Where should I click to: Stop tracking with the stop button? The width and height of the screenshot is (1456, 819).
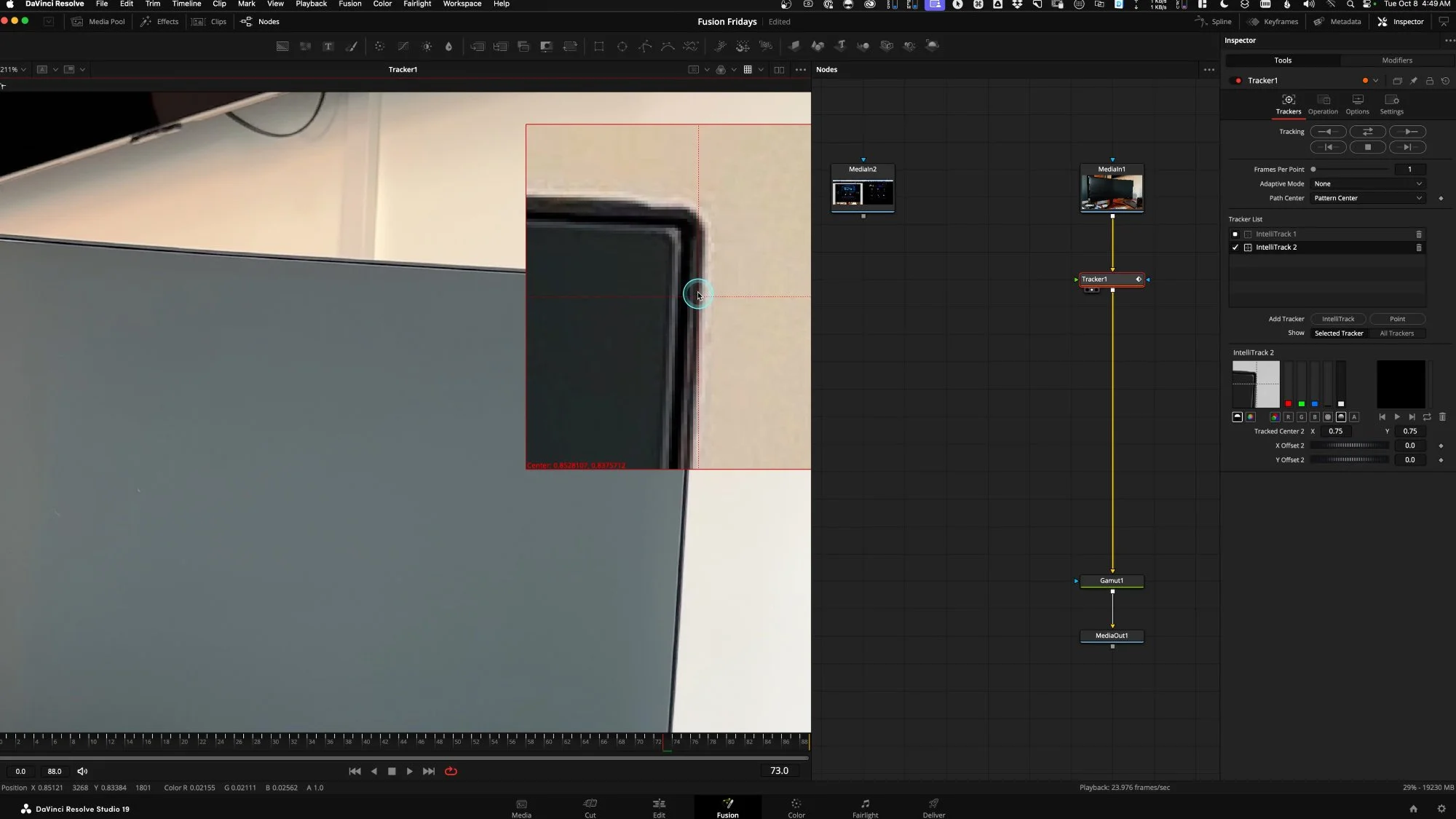(1367, 147)
